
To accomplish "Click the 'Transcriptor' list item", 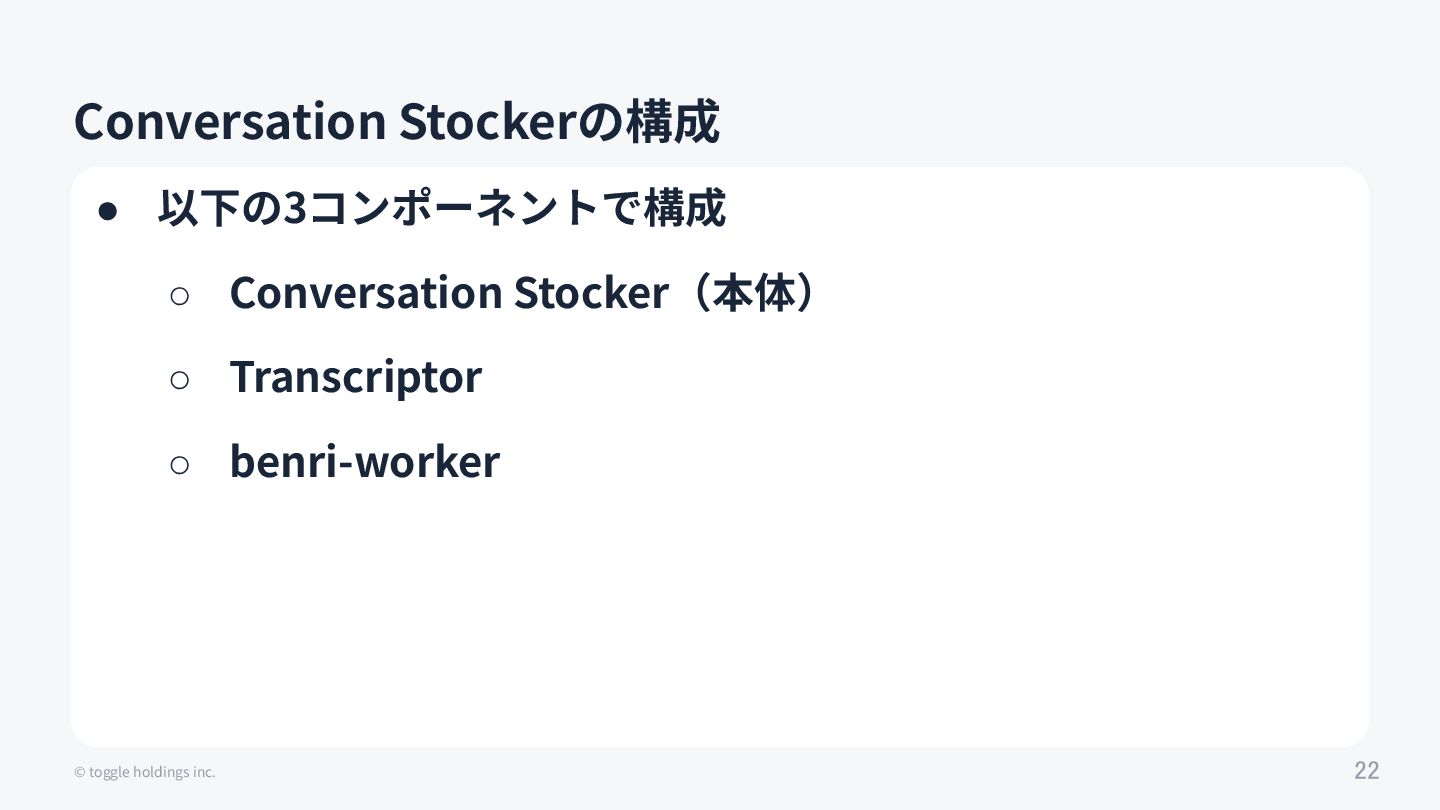I will pyautogui.click(x=355, y=377).
